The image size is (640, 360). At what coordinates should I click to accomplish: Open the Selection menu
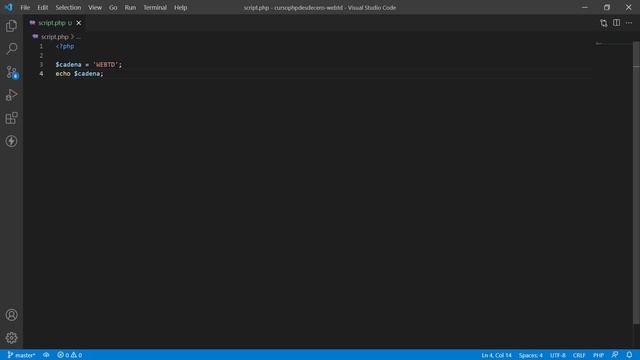(68, 7)
